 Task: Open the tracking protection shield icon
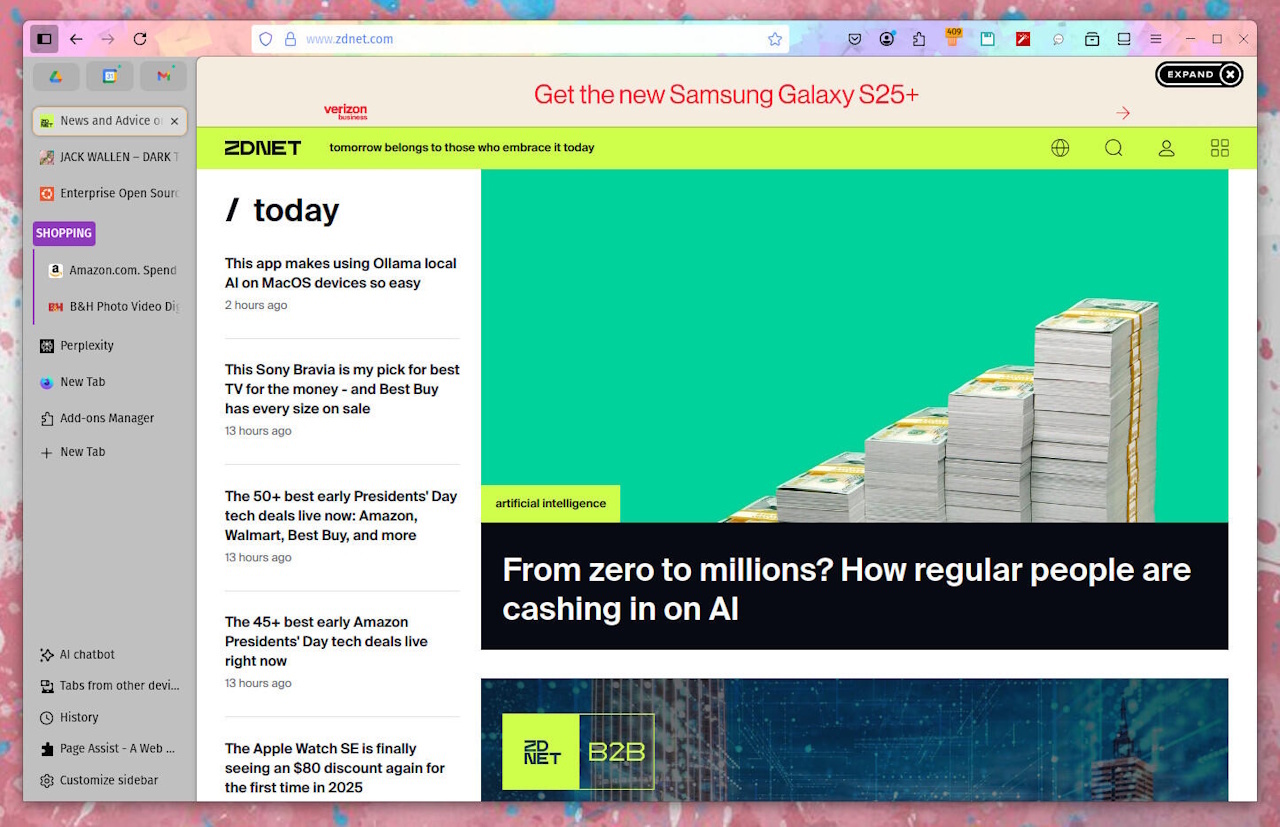click(x=266, y=39)
